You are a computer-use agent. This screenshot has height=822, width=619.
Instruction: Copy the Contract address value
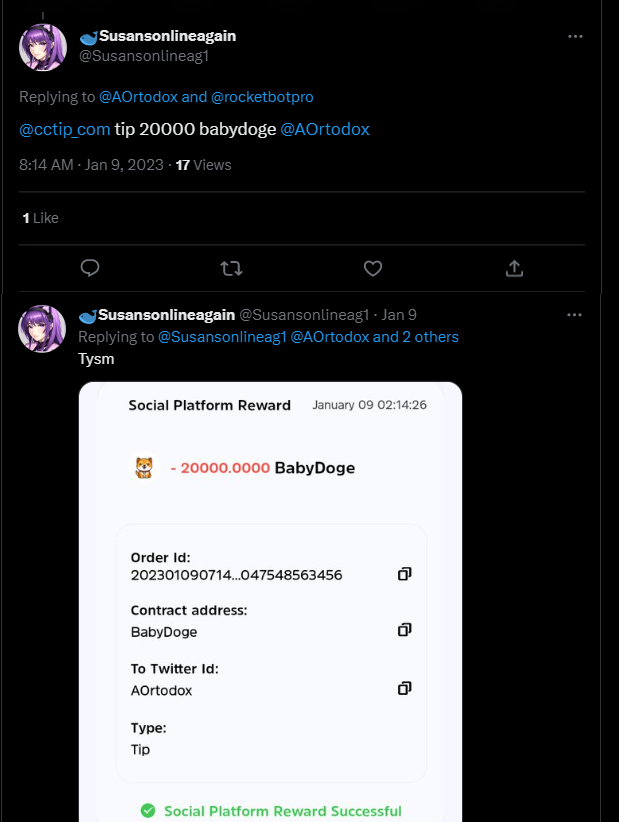point(405,629)
